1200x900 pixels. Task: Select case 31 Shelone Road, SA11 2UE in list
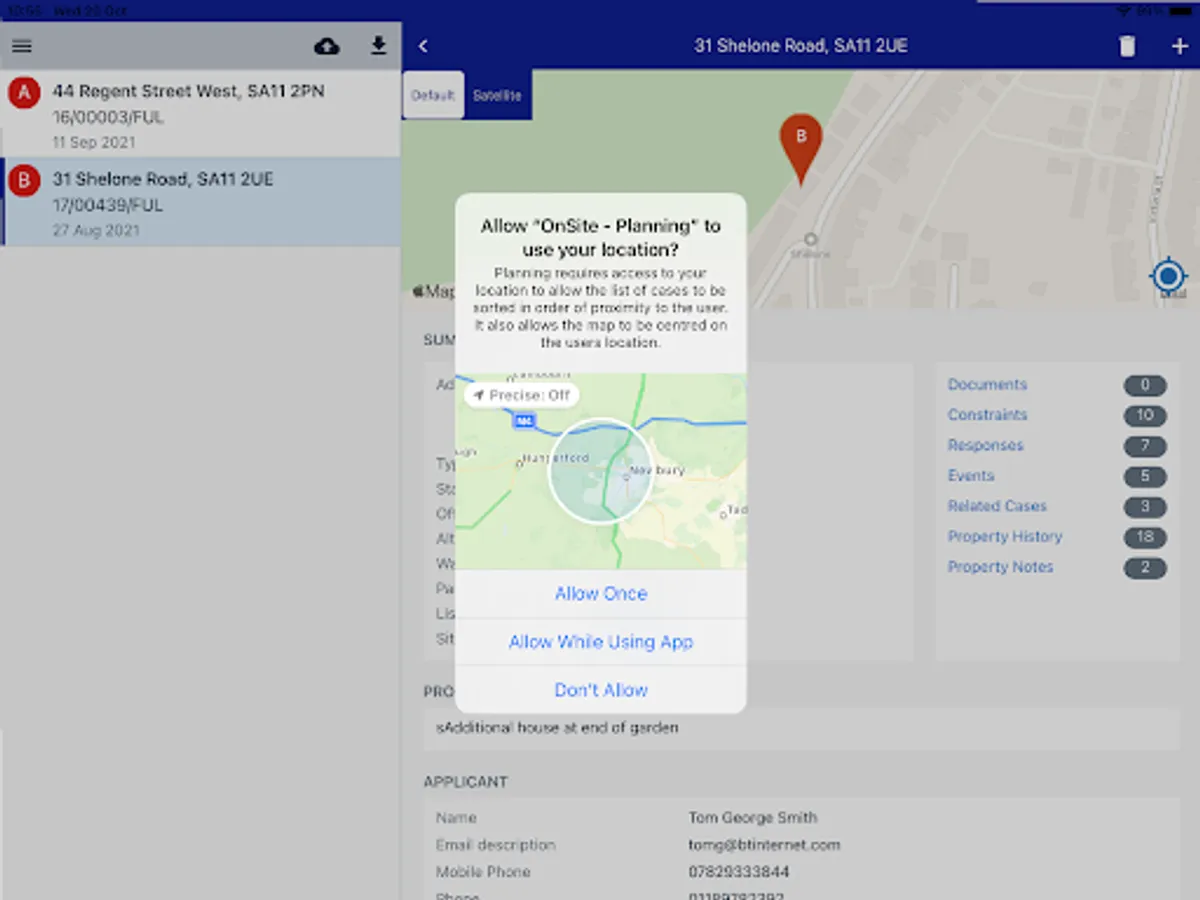pyautogui.click(x=200, y=202)
